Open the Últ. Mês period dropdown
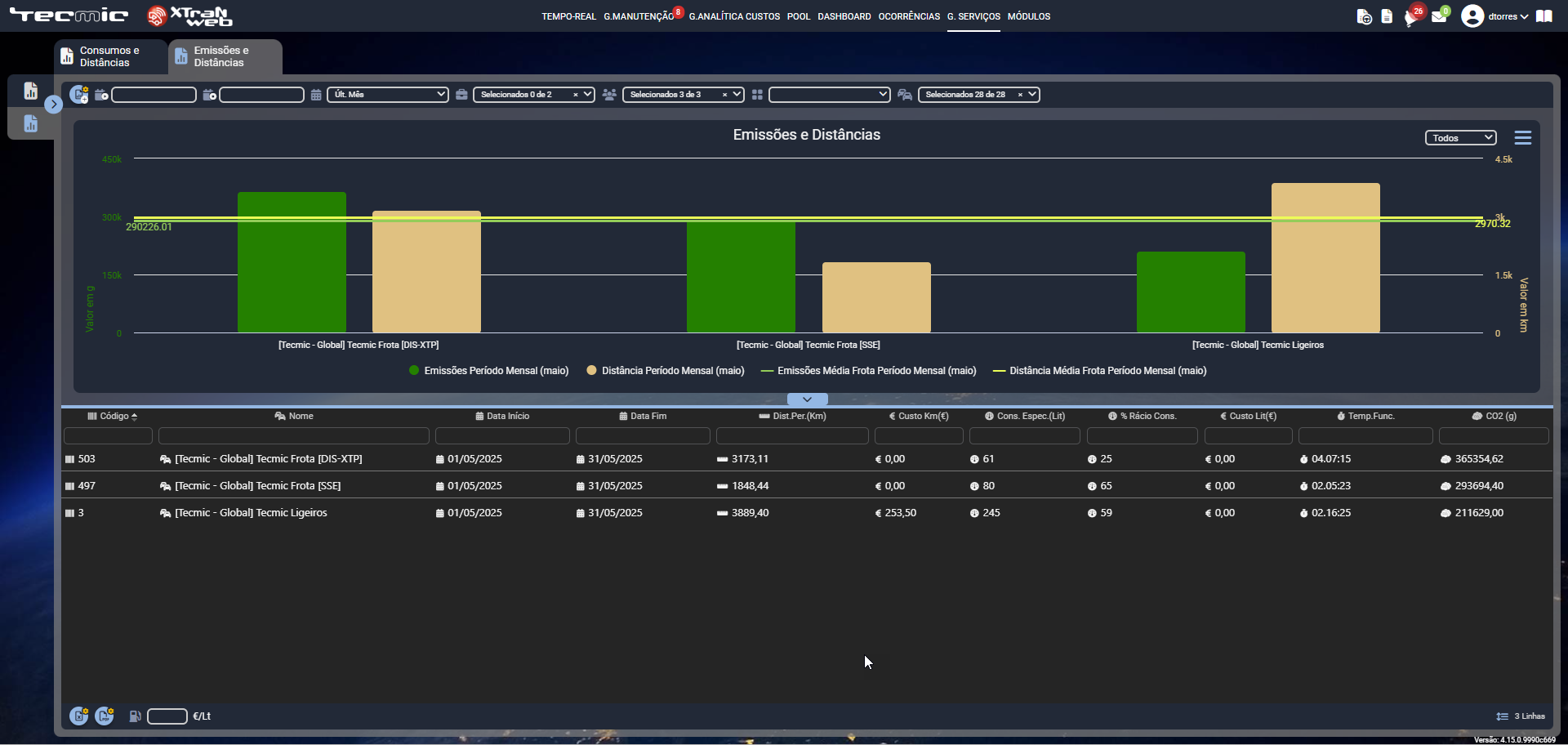1568x745 pixels. (388, 95)
